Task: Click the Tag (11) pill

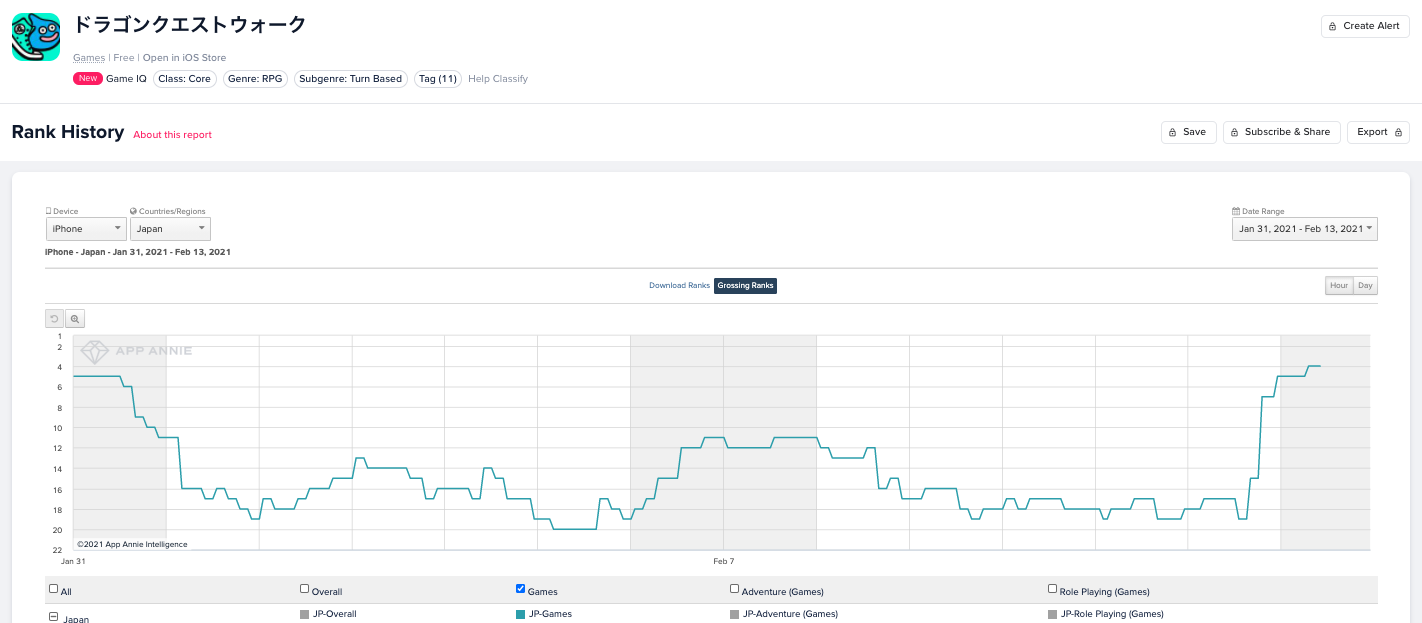Action: (x=438, y=79)
